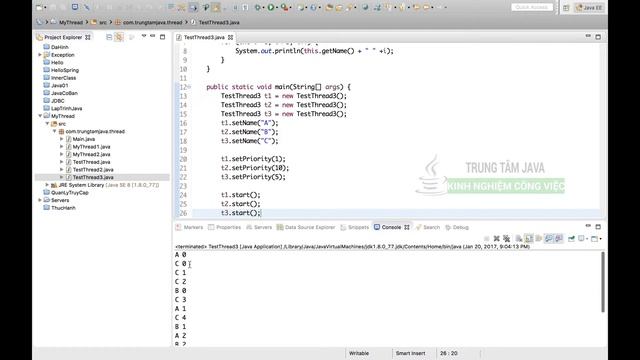Image resolution: width=640 pixels, height=360 pixels.
Task: Collapse the src folder node
Action: click(x=47, y=124)
